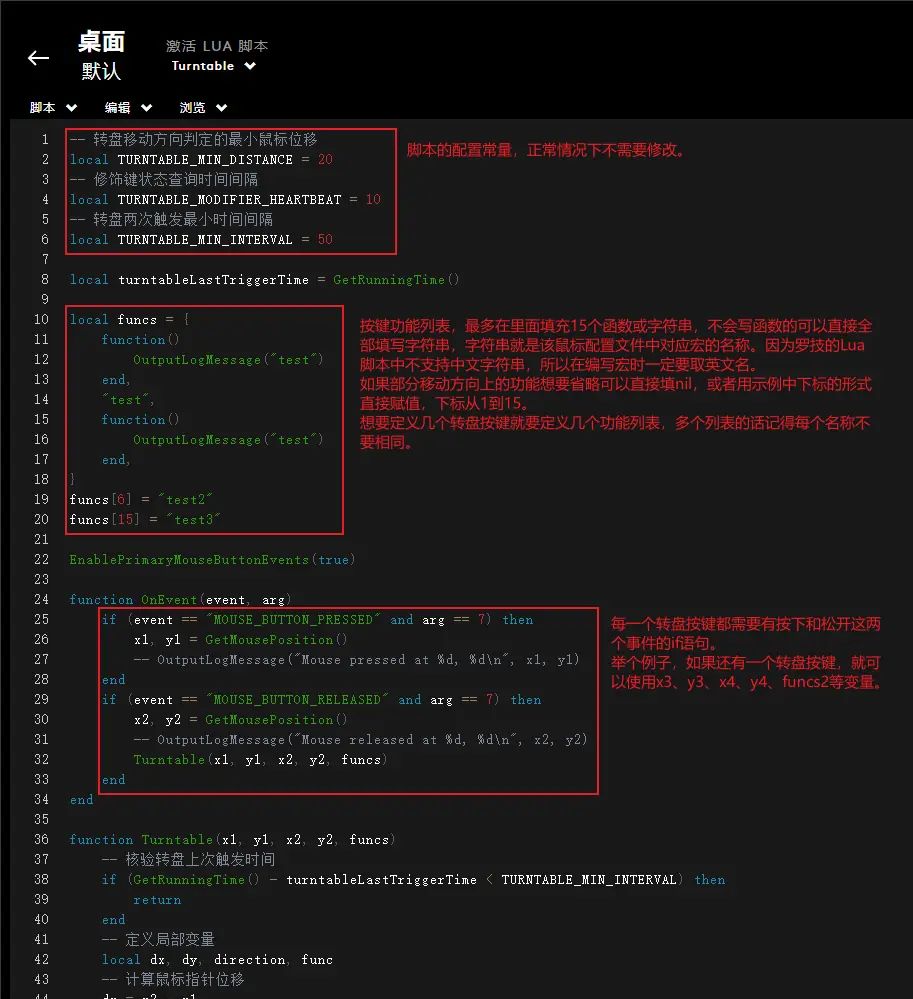Viewport: 913px width, 999px height.
Task: Click the 'local funcs = {' line
Action: tap(129, 319)
